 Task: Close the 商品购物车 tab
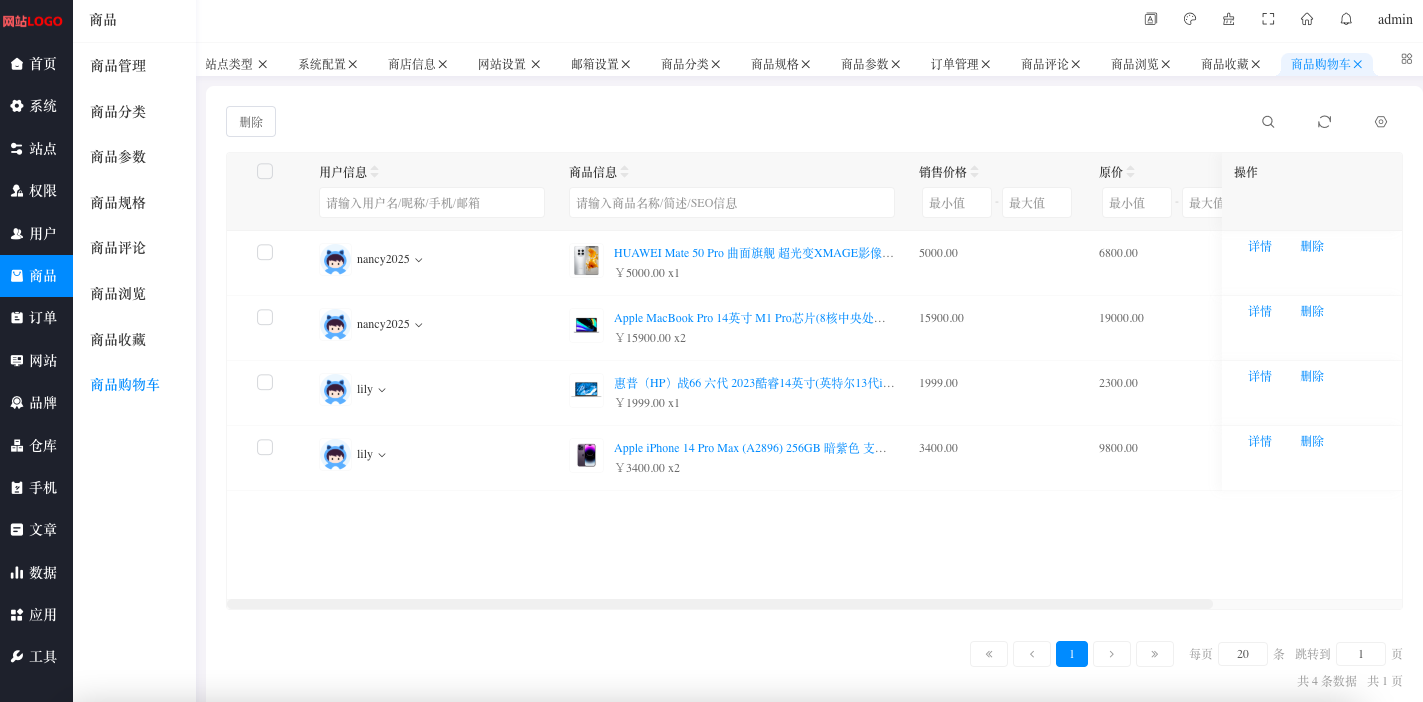[1358, 64]
